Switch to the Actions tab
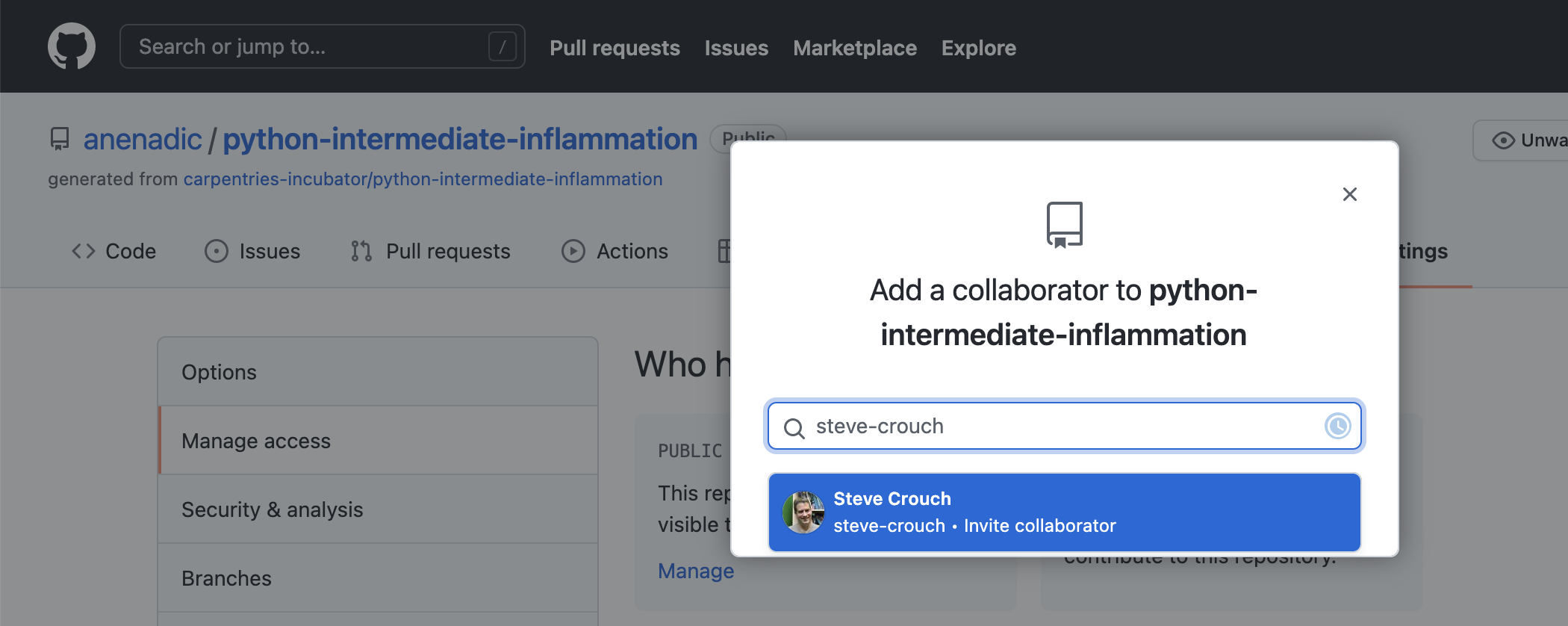The width and height of the screenshot is (1568, 626). [x=615, y=251]
